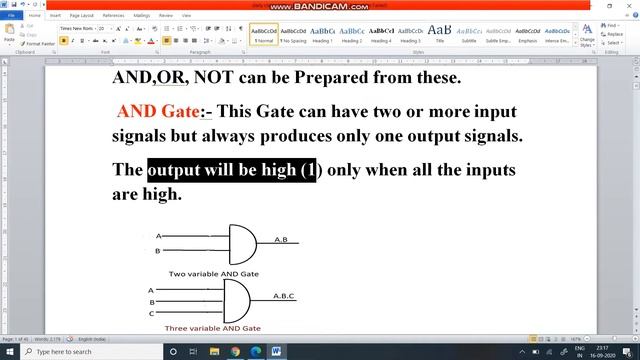Switch to the Page Layout tab
This screenshot has height=360, width=640.
tap(82, 16)
